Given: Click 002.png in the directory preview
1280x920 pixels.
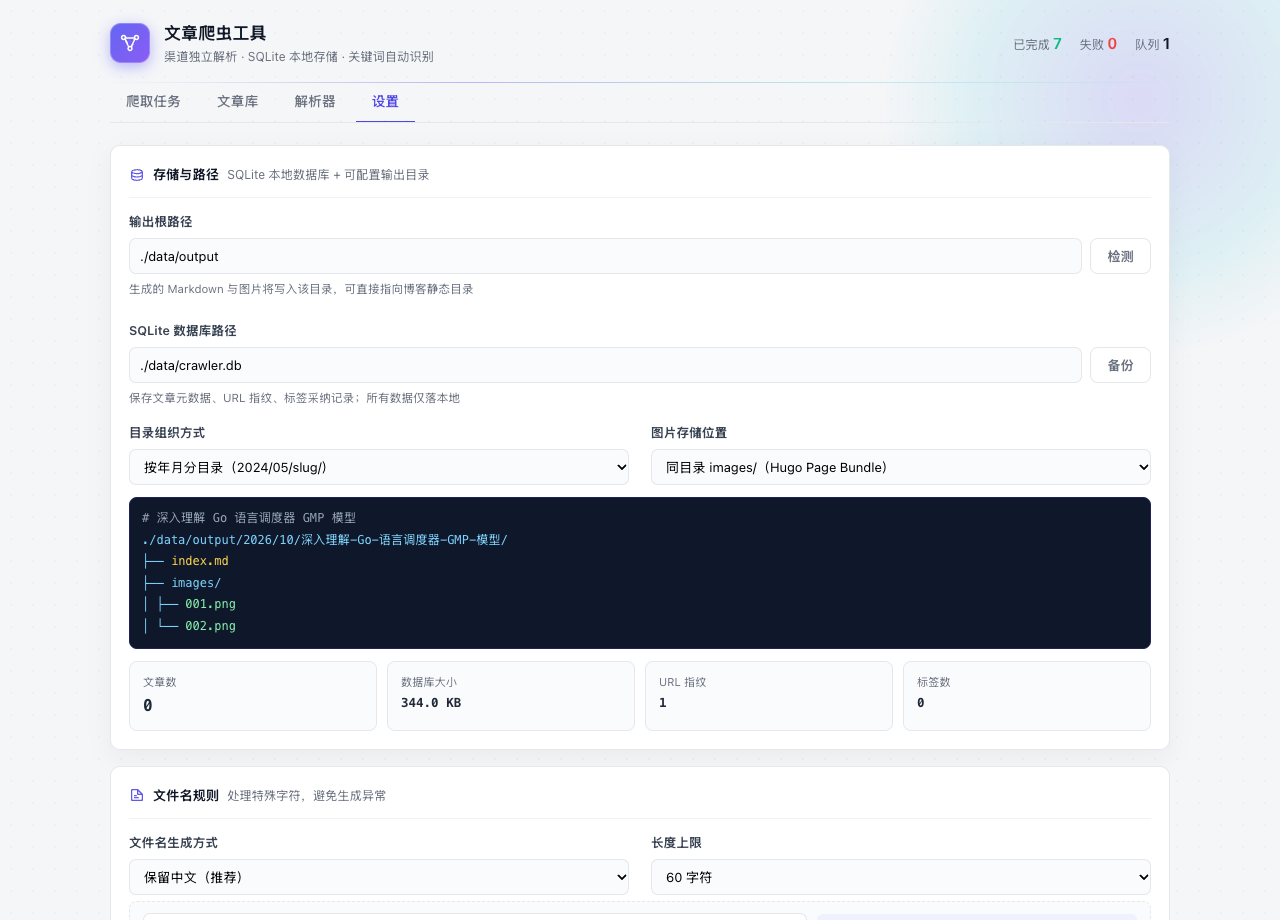Looking at the screenshot, I should point(210,626).
